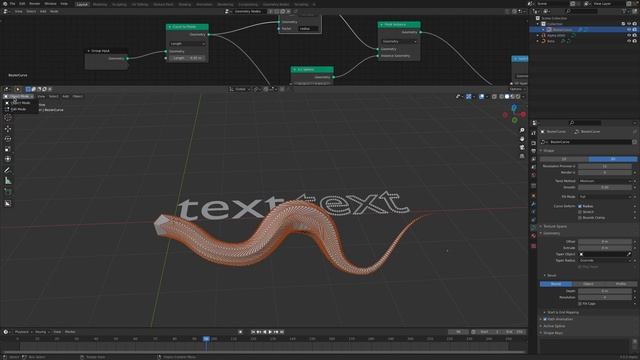The image size is (640, 360).
Task: Collapse the Geometry panel section
Action: tap(551, 233)
